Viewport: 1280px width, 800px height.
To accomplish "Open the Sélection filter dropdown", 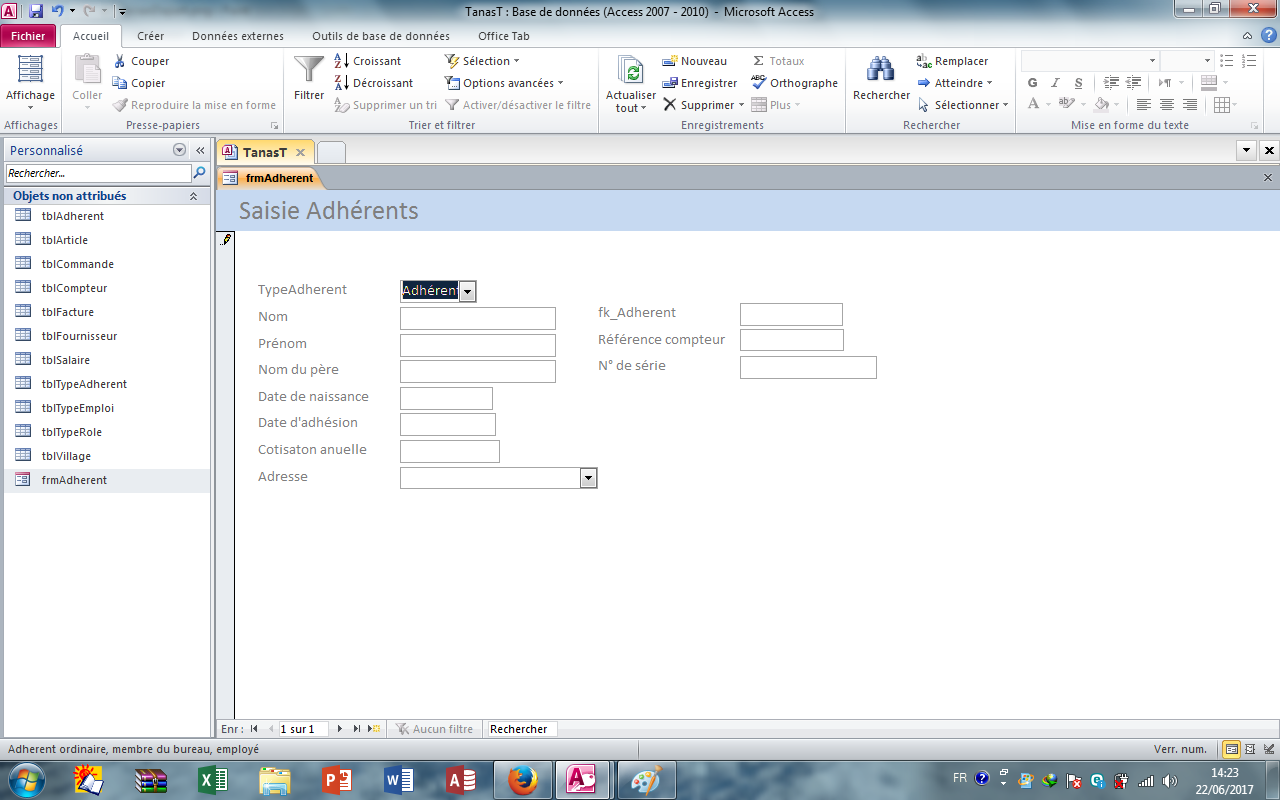I will [x=483, y=61].
